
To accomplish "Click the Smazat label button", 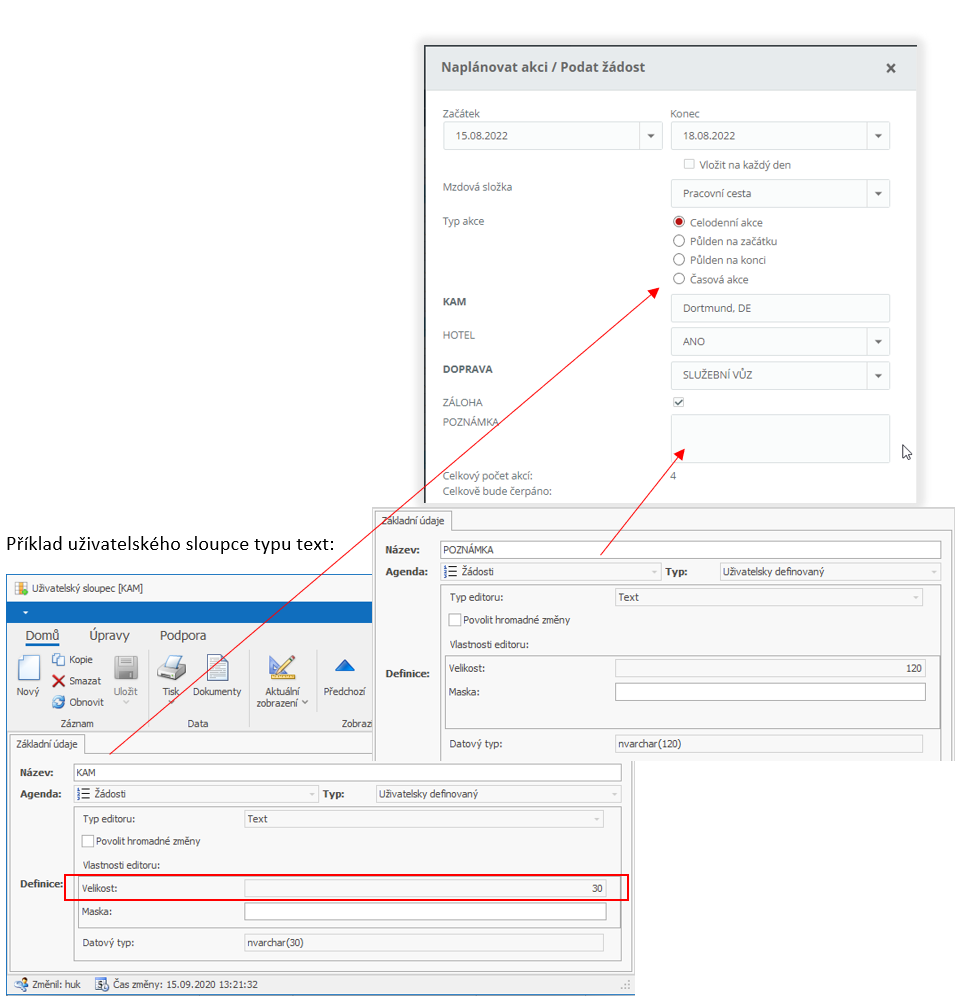I will tap(85, 681).
